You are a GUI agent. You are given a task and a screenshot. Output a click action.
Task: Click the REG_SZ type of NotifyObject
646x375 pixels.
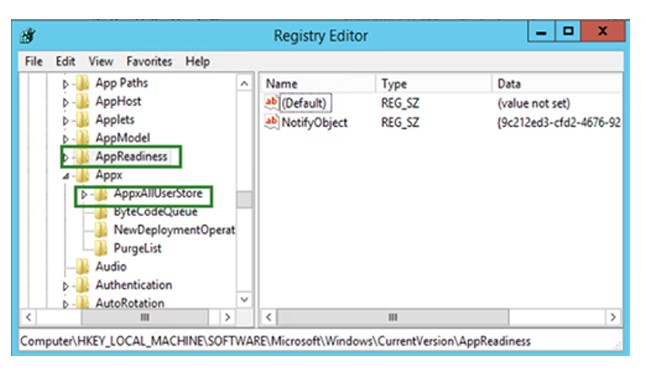click(x=400, y=122)
